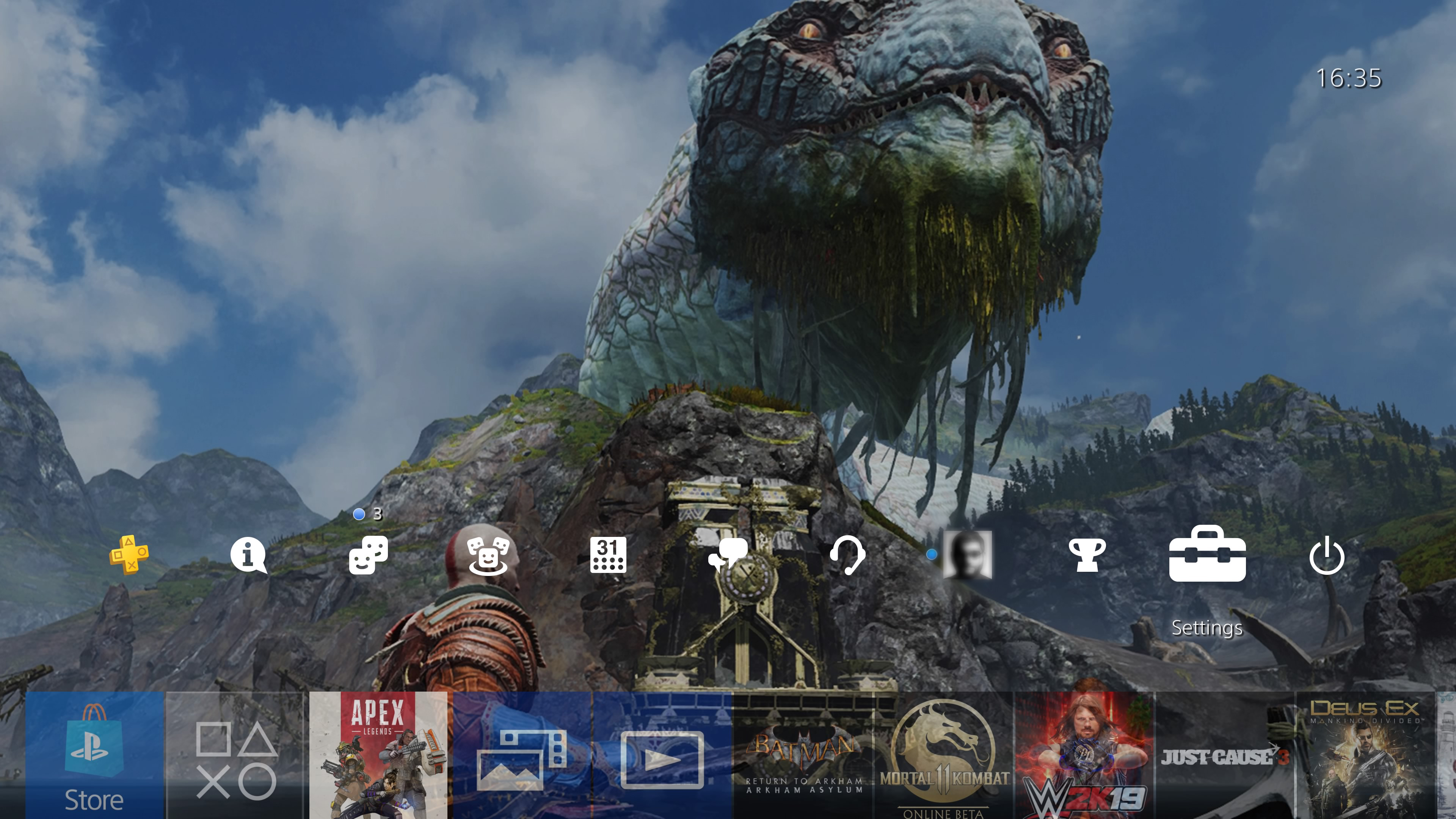Launch WWE 2K19 game tile
The image size is (1456, 819).
pyautogui.click(x=1084, y=755)
